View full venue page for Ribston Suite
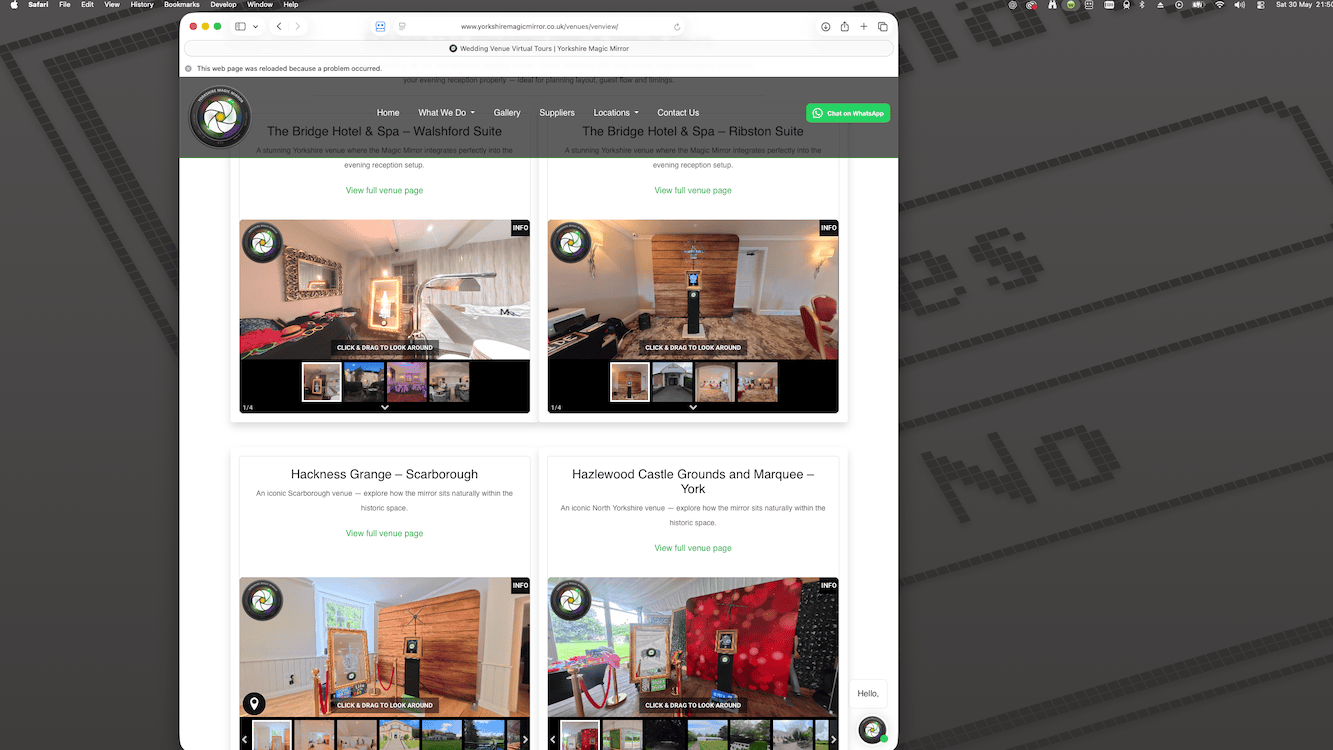This screenshot has width=1333, height=750. click(x=693, y=190)
